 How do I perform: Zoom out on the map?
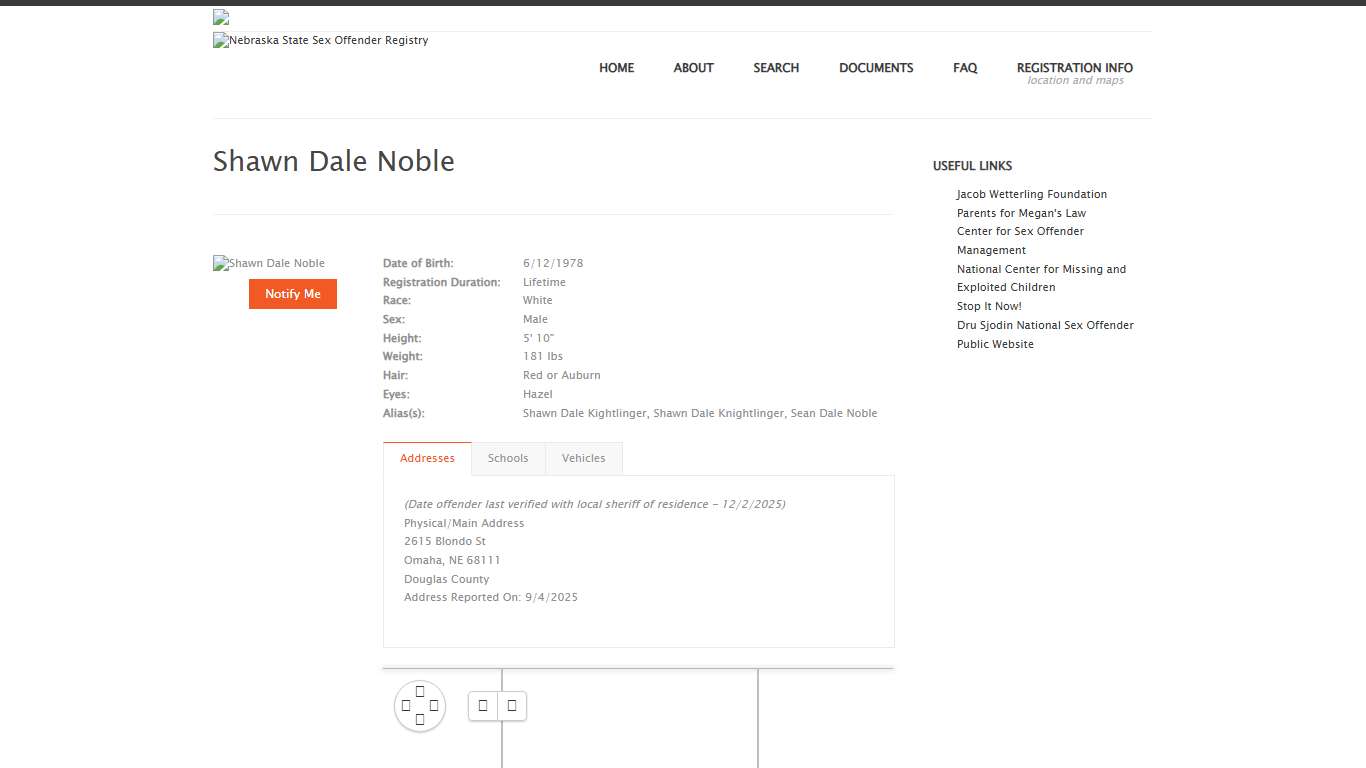point(512,705)
